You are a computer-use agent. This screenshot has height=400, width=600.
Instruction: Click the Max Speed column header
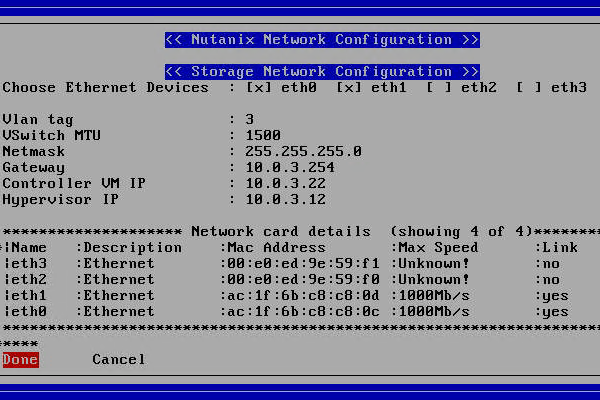tap(438, 248)
